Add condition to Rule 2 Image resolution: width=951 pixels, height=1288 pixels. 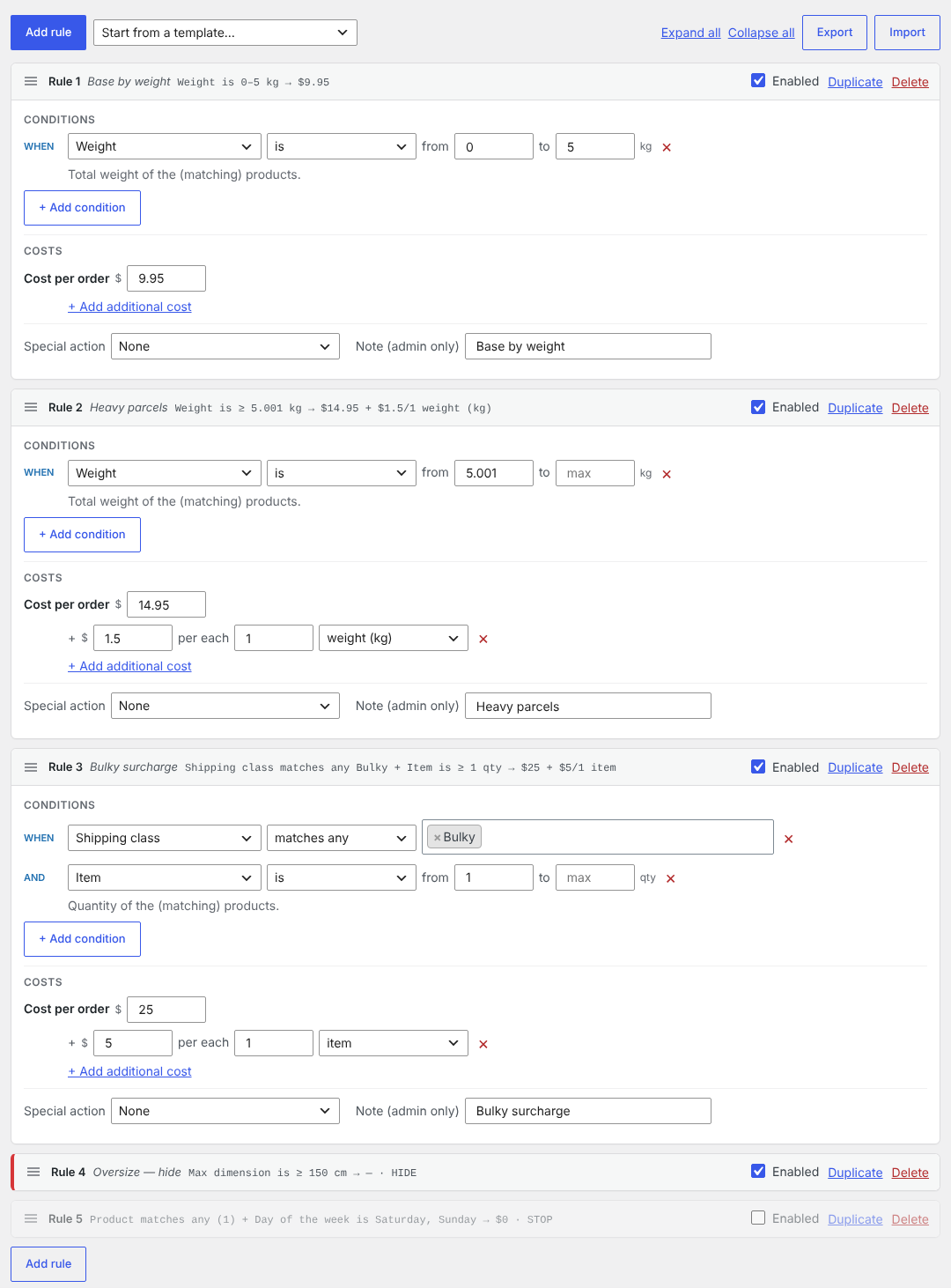[x=82, y=535]
